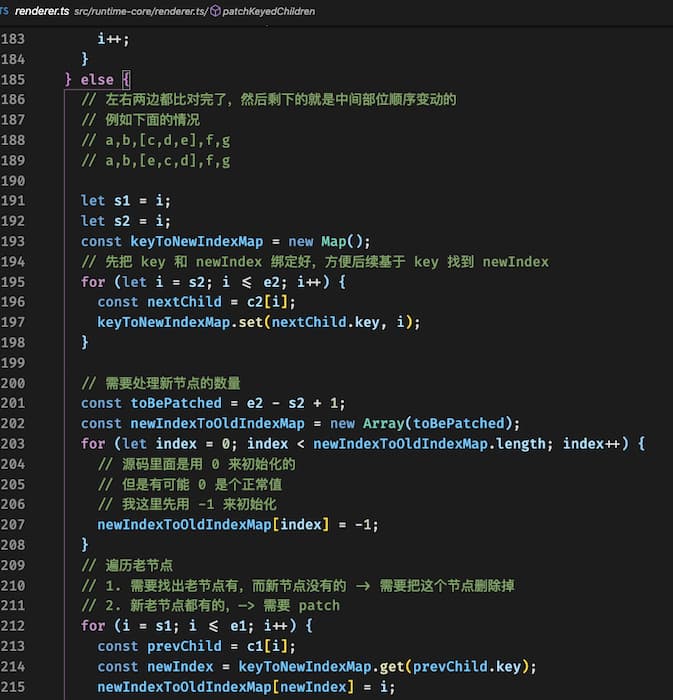Click 'Map' in 'new Map()'
Image resolution: width=673 pixels, height=700 pixels.
click(x=333, y=242)
